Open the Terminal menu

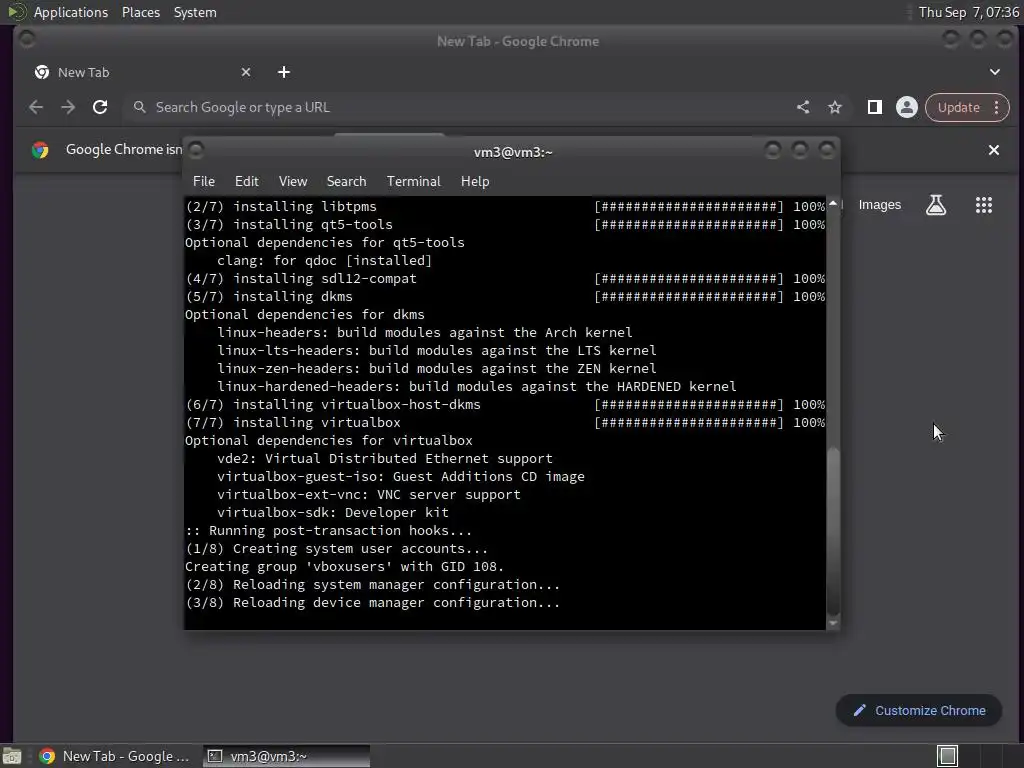coord(413,182)
